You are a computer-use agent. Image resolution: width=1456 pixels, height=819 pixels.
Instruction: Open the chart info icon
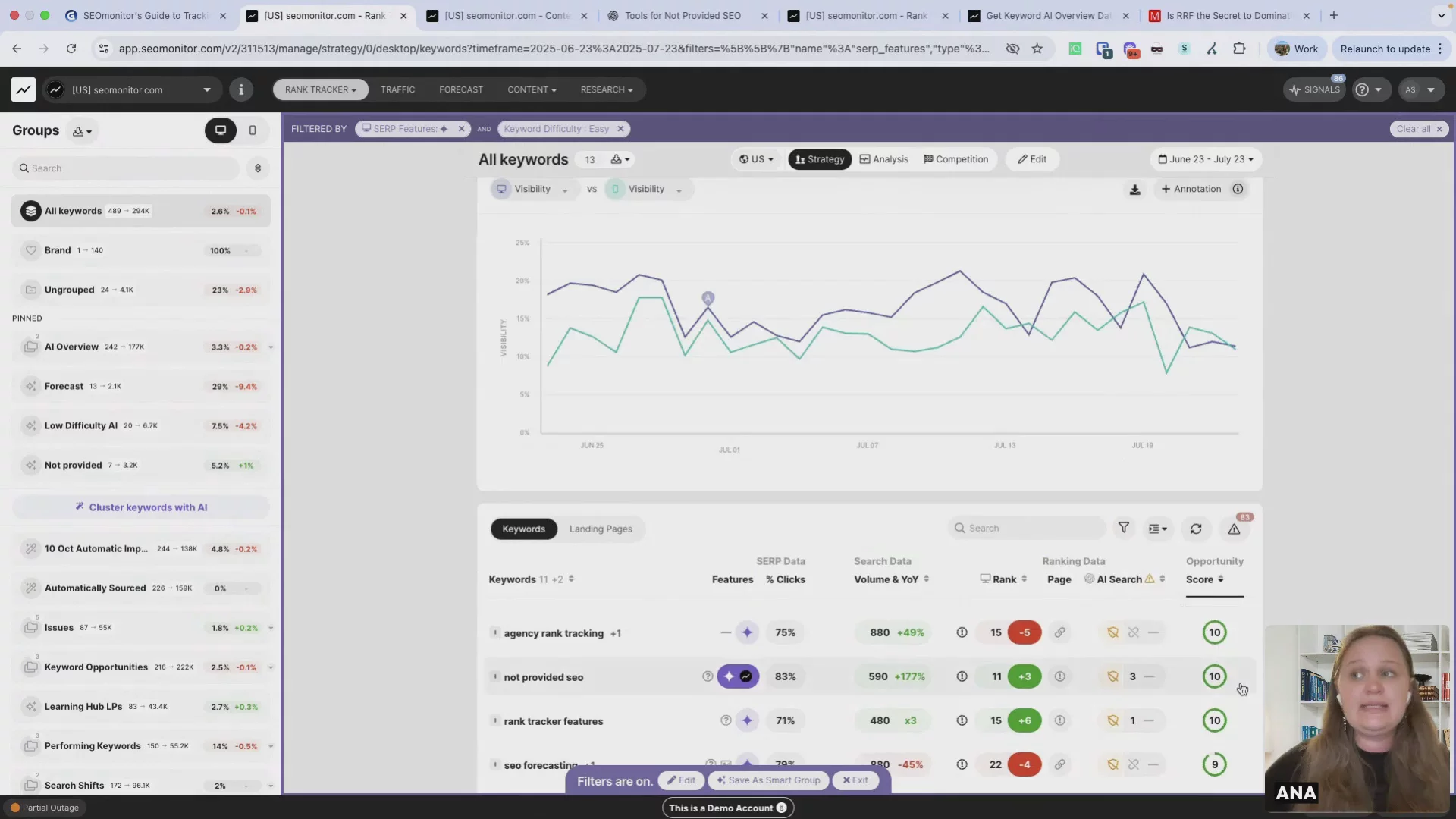pyautogui.click(x=1238, y=189)
